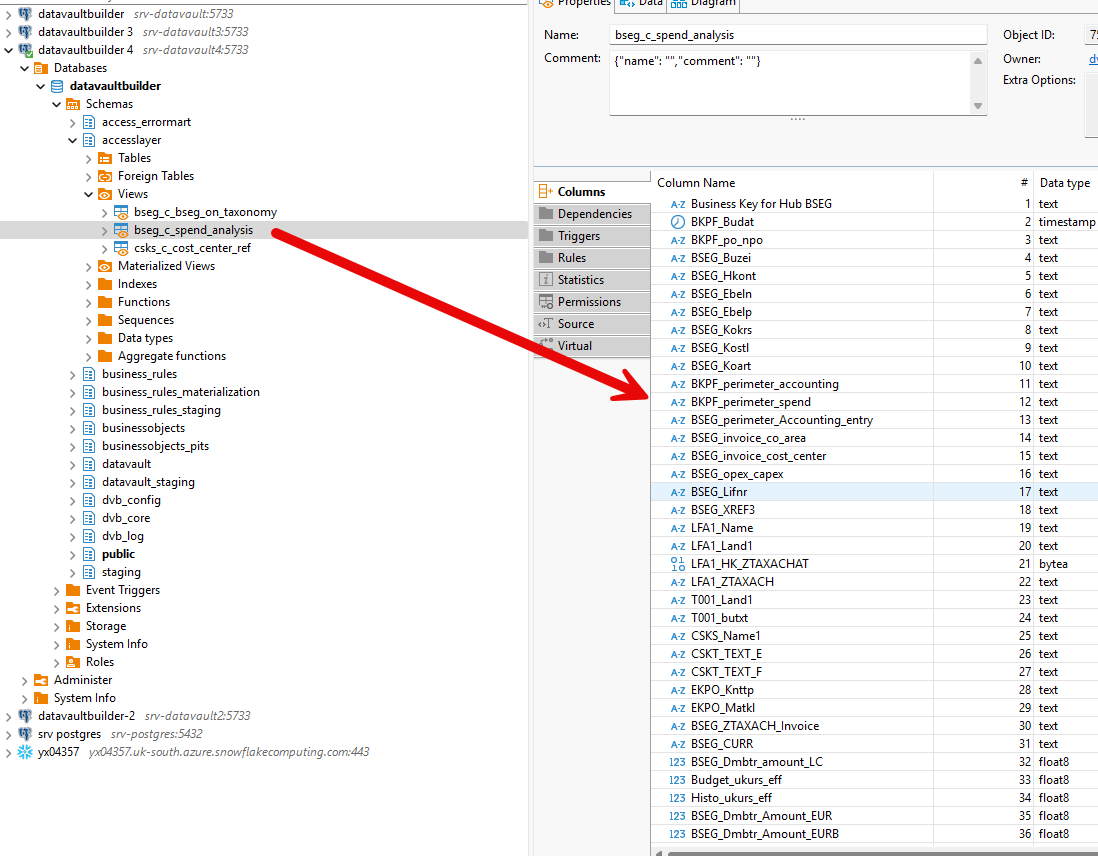Click into the Name input field
This screenshot has width=1098, height=856.
[x=797, y=35]
